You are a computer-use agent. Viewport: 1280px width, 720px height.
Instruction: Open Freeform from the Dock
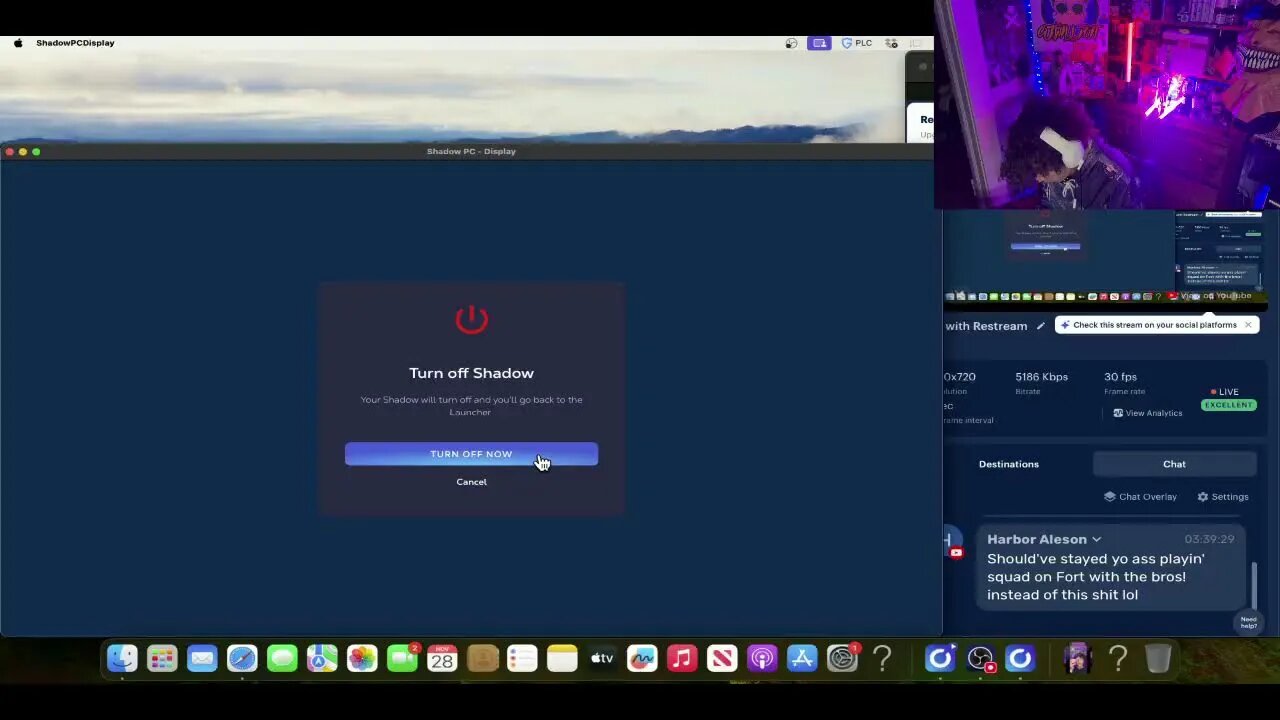642,659
